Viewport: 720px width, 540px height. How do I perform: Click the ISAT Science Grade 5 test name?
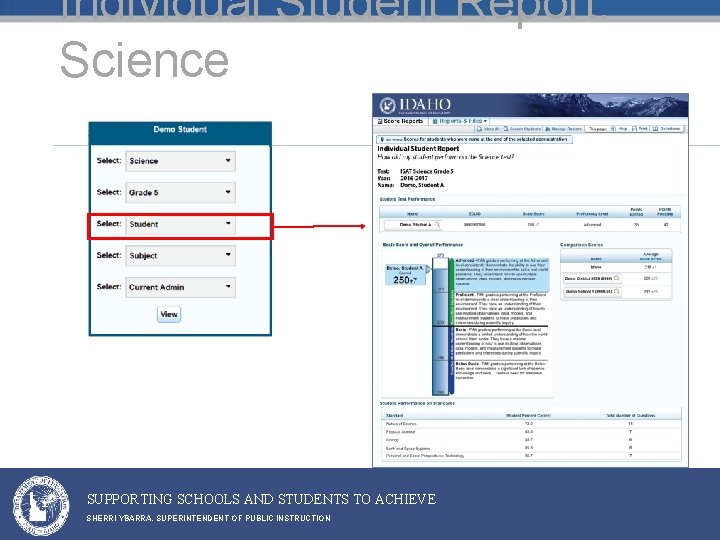[427, 171]
